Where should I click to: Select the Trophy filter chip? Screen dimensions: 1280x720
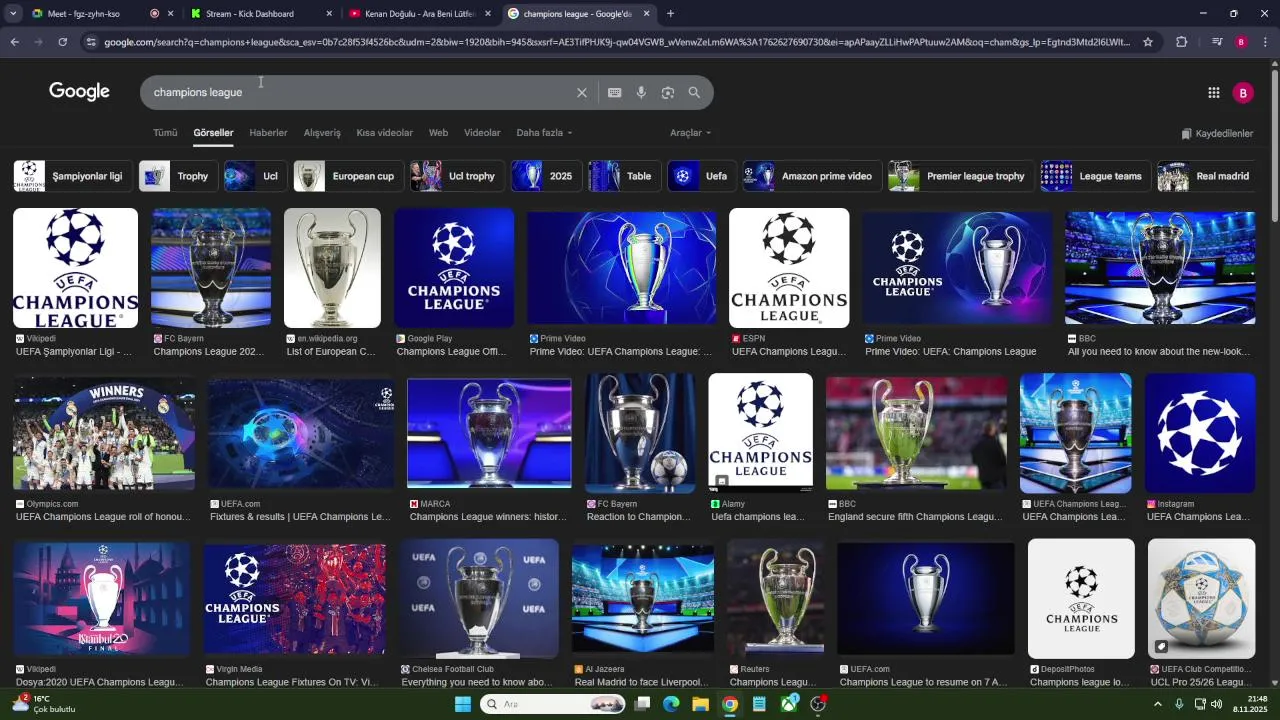coord(177,176)
